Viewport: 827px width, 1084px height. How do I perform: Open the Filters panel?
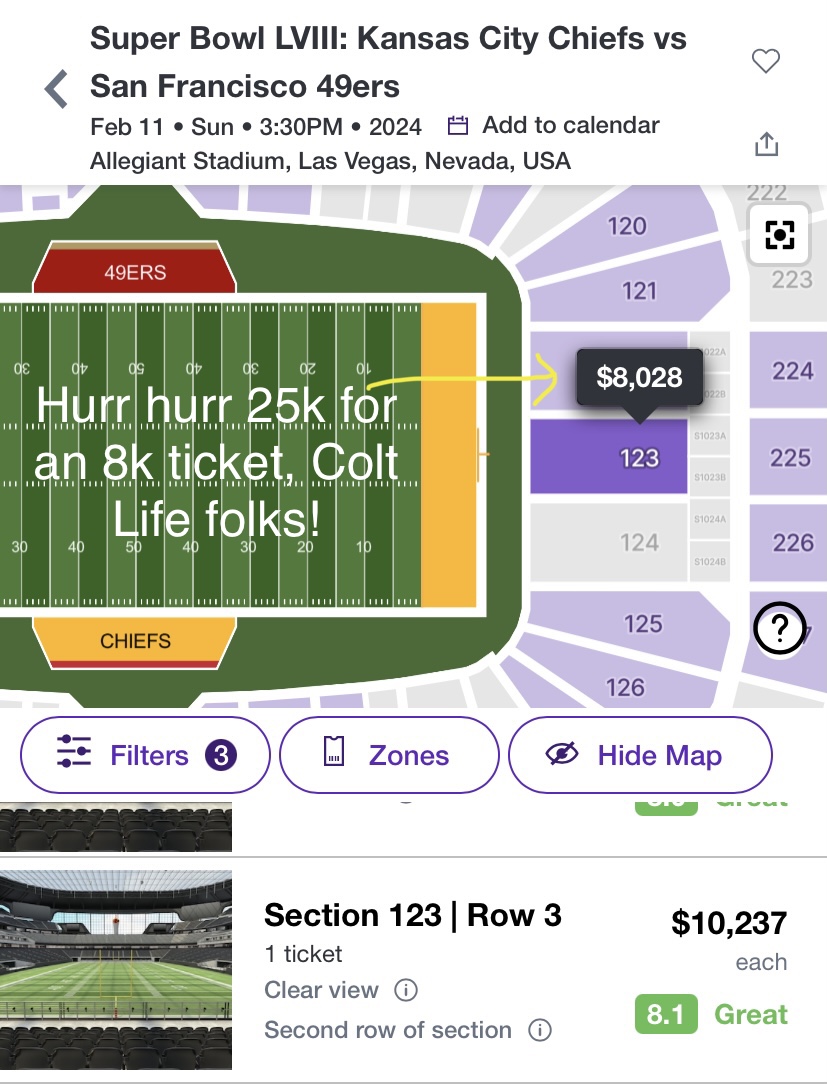pyautogui.click(x=145, y=755)
